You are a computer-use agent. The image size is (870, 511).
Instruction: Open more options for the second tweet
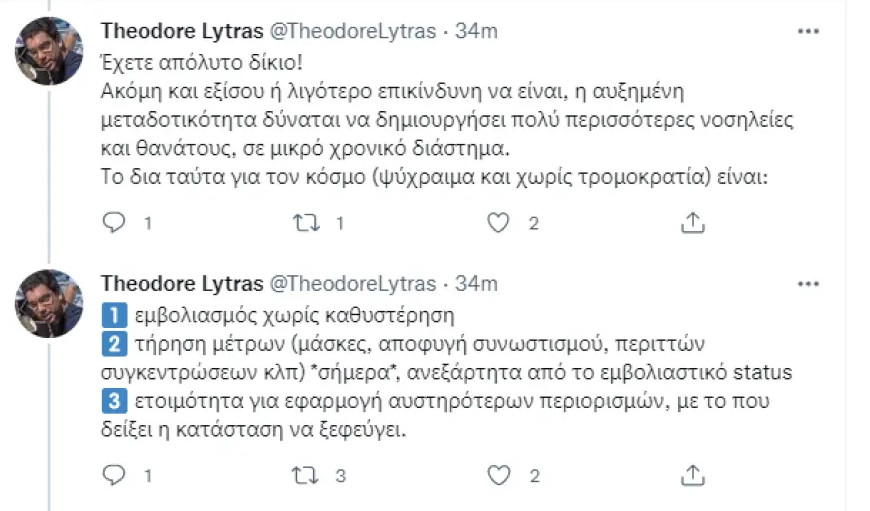click(808, 284)
